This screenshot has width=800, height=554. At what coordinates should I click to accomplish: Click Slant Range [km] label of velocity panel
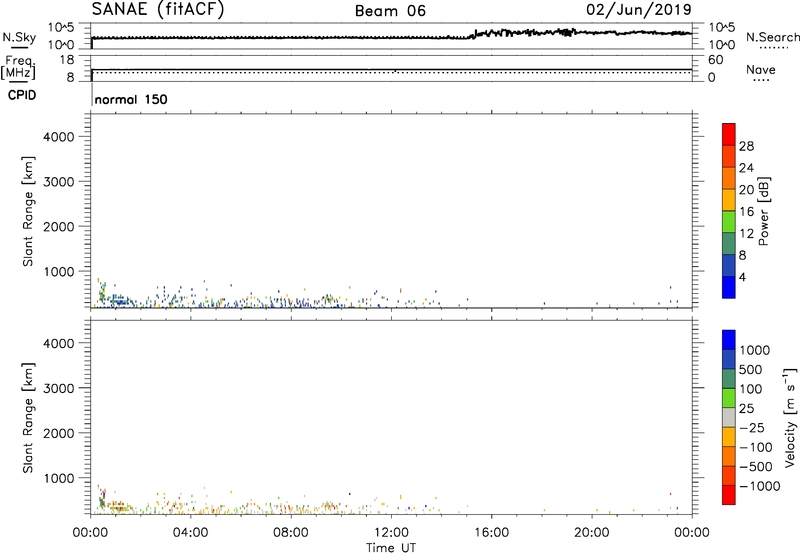point(28,418)
